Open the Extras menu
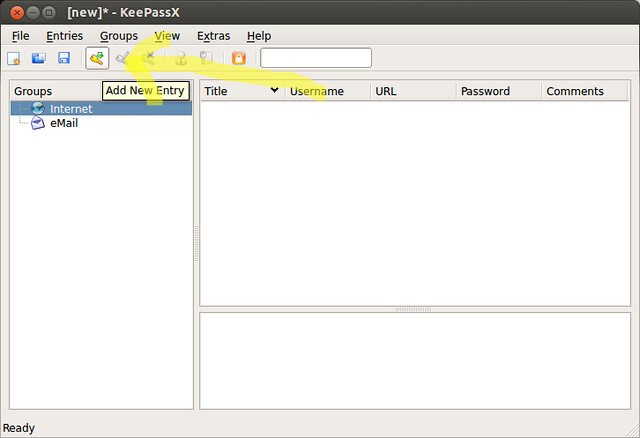Screen dimensions: 640x438 click(x=213, y=36)
